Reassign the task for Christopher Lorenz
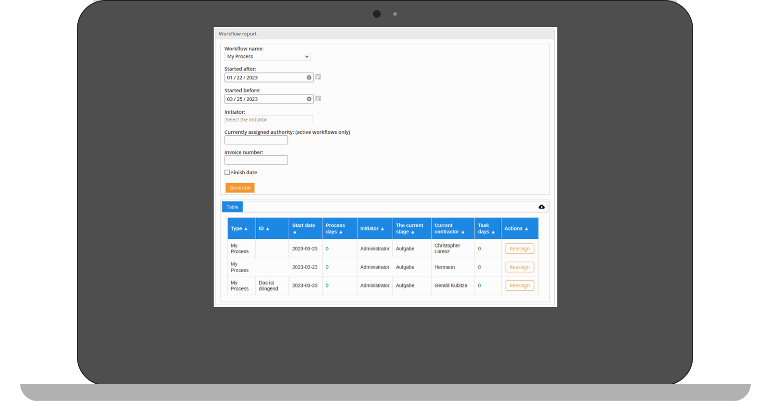This screenshot has height=402, width=770. click(x=519, y=248)
